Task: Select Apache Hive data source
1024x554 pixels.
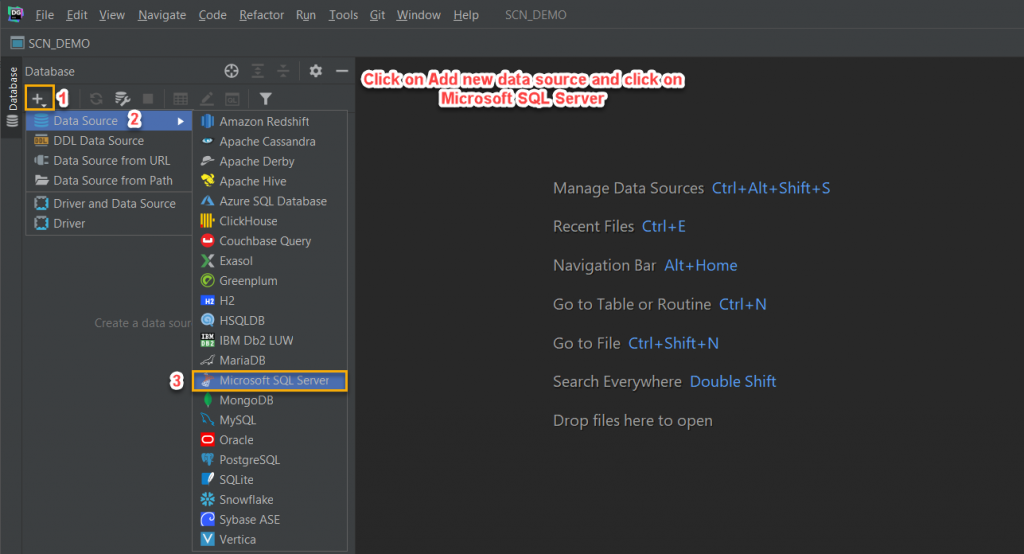Action: coord(270,181)
